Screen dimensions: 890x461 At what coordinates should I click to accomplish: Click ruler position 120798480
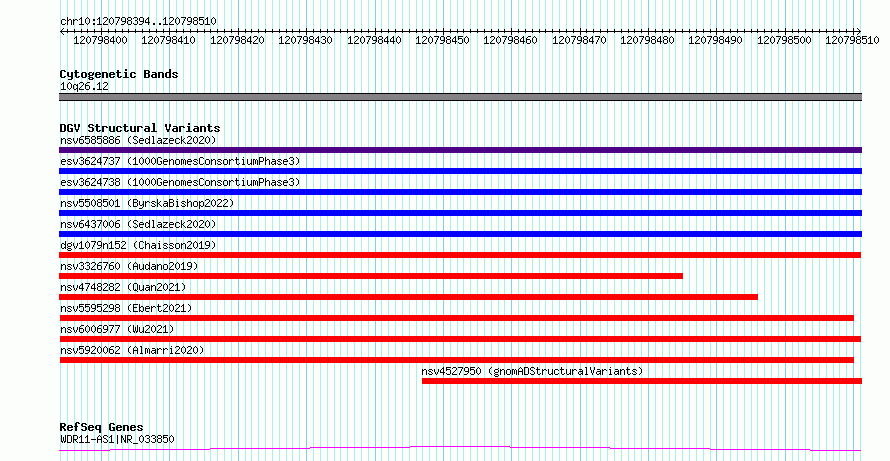(647, 40)
